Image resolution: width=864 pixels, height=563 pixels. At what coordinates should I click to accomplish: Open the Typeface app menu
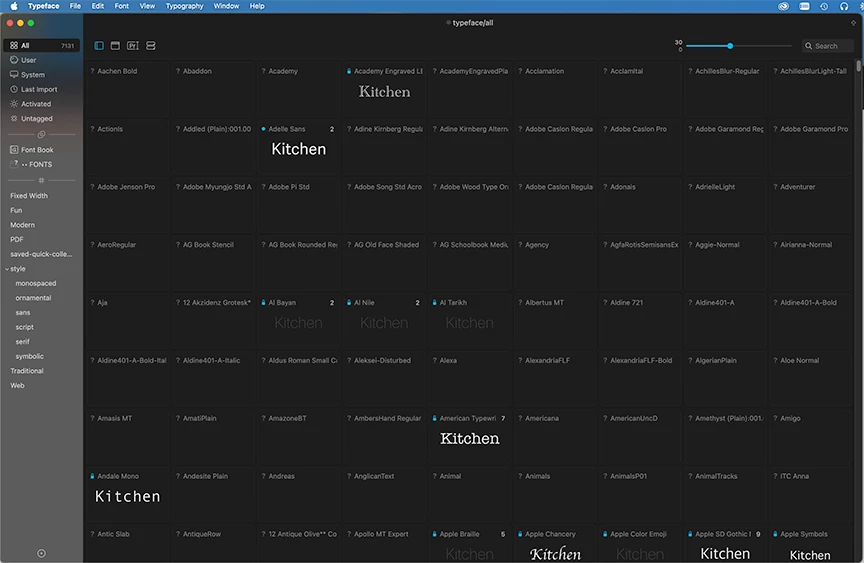pos(44,6)
